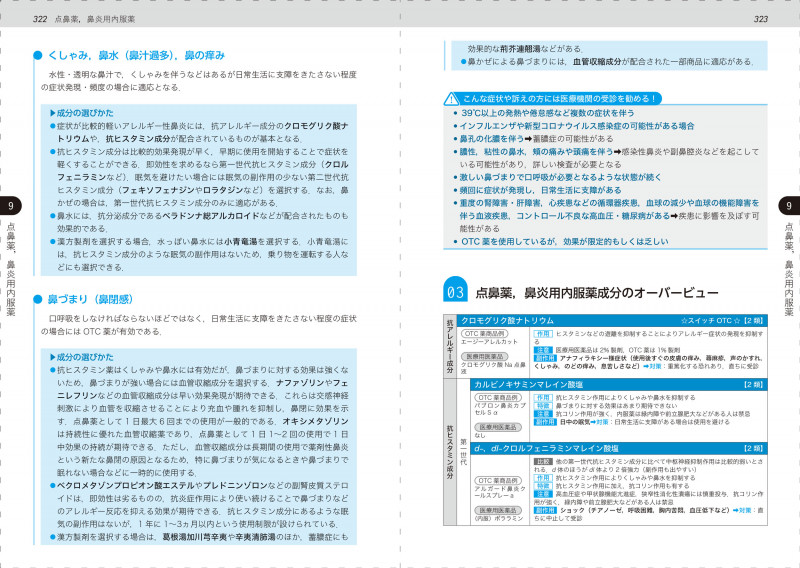
Task: Click ☆スイッチOTC☆ label in table header
Action: 710,321
